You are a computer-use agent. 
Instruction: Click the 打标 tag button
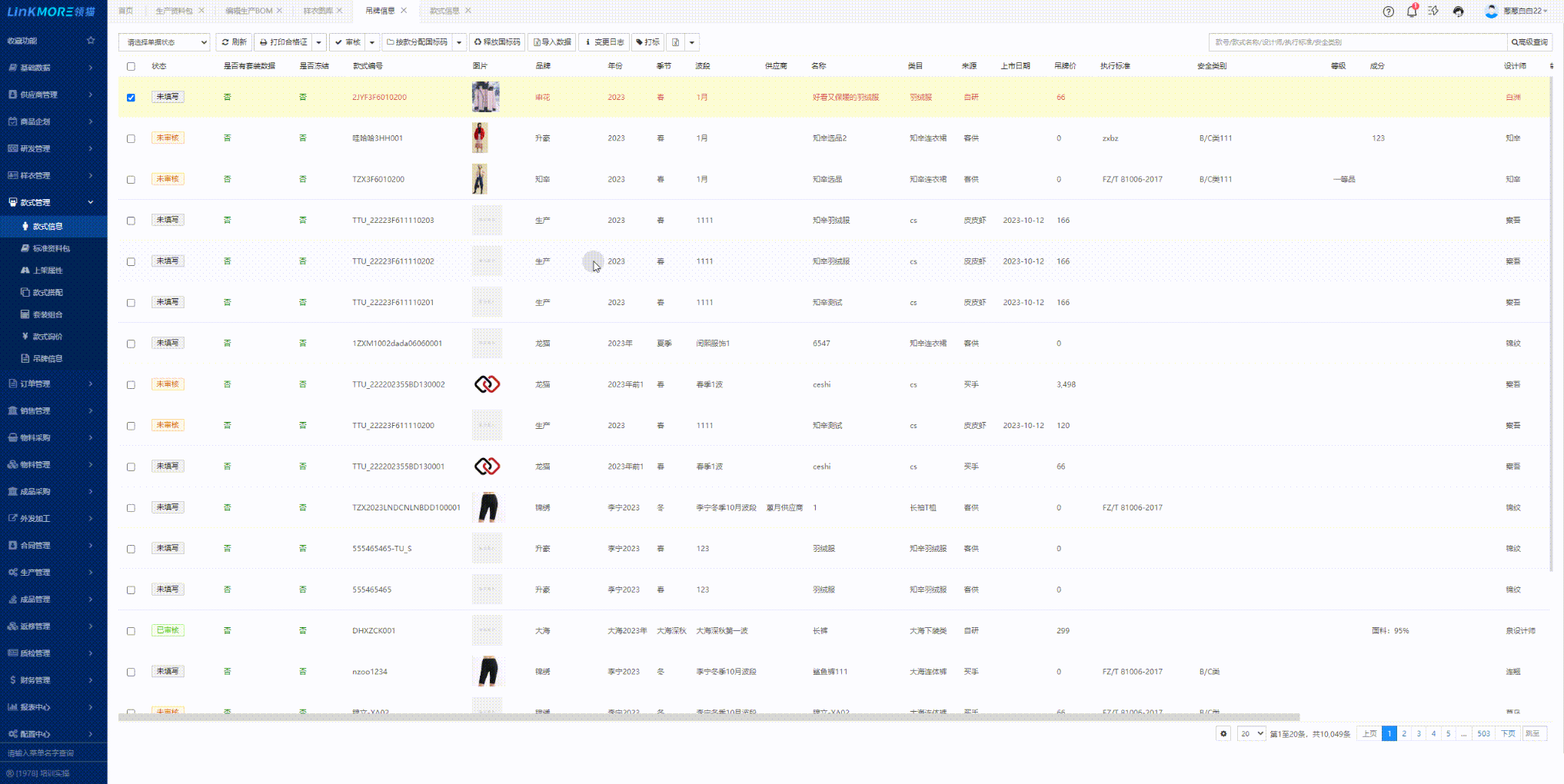(x=647, y=42)
